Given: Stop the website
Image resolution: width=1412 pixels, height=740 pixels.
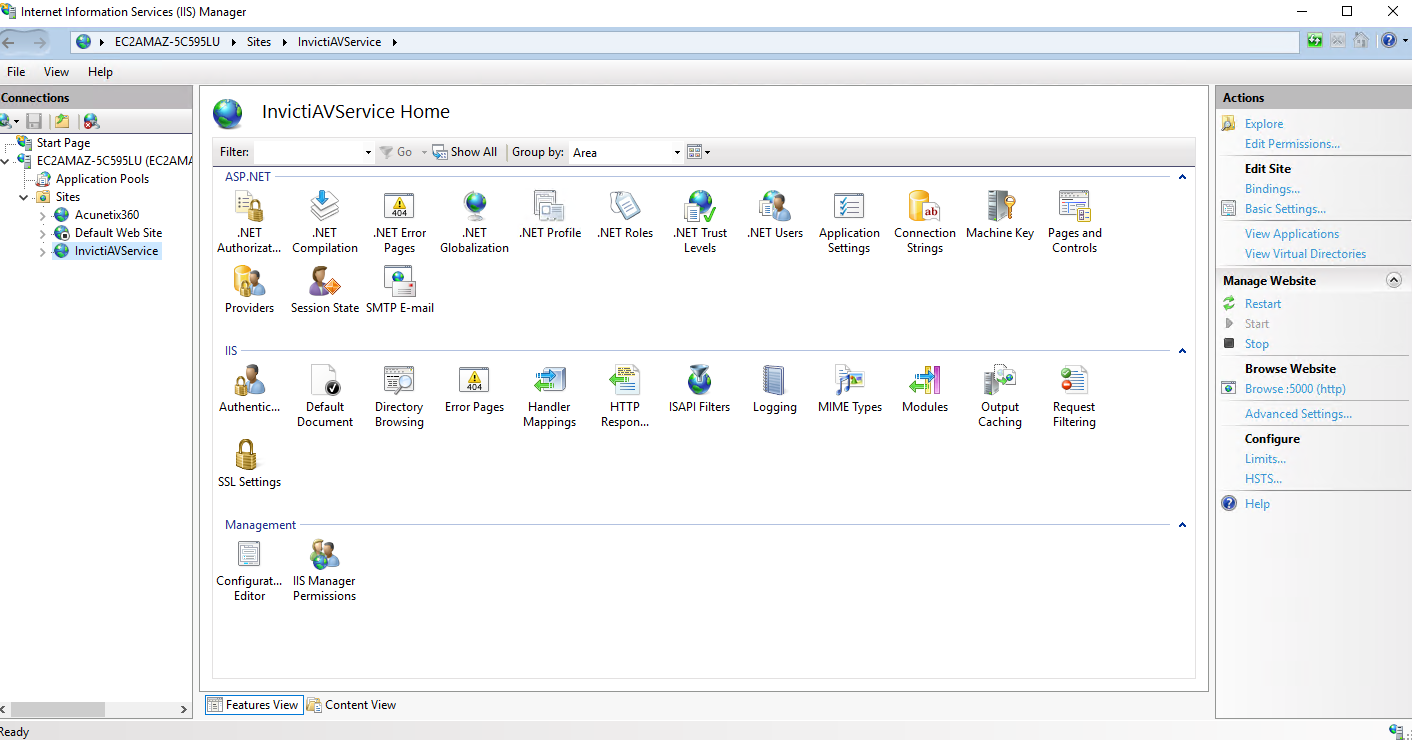Looking at the screenshot, I should coord(1257,344).
